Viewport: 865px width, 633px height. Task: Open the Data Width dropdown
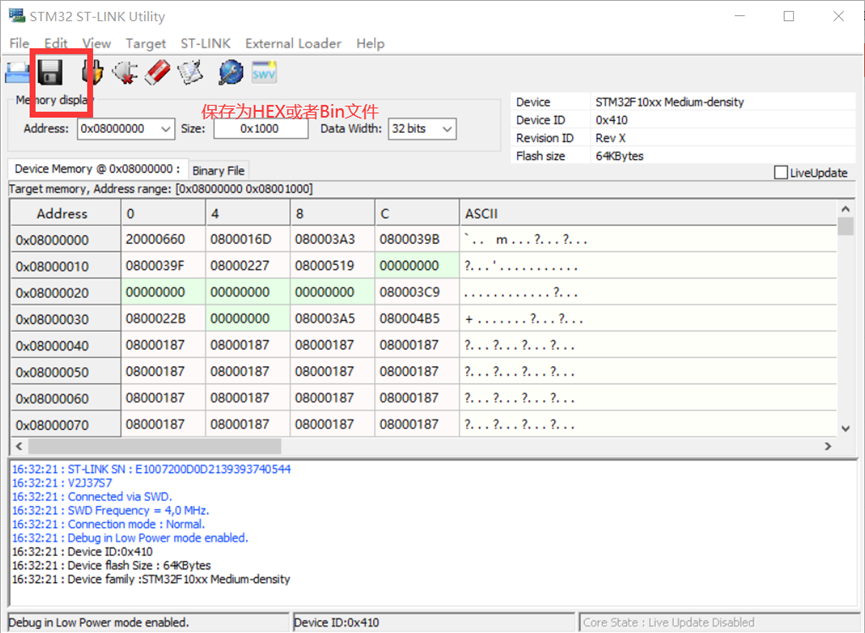(x=447, y=129)
